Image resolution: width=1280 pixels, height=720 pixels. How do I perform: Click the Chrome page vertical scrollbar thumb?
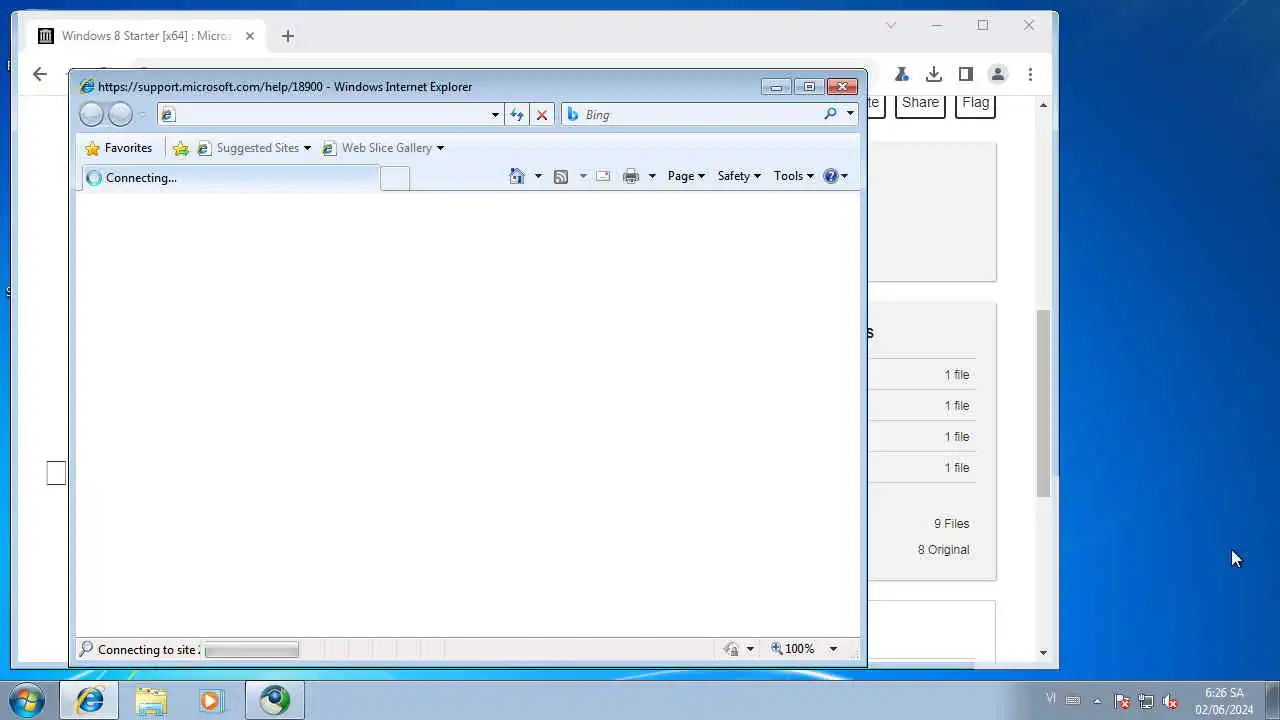[1044, 404]
